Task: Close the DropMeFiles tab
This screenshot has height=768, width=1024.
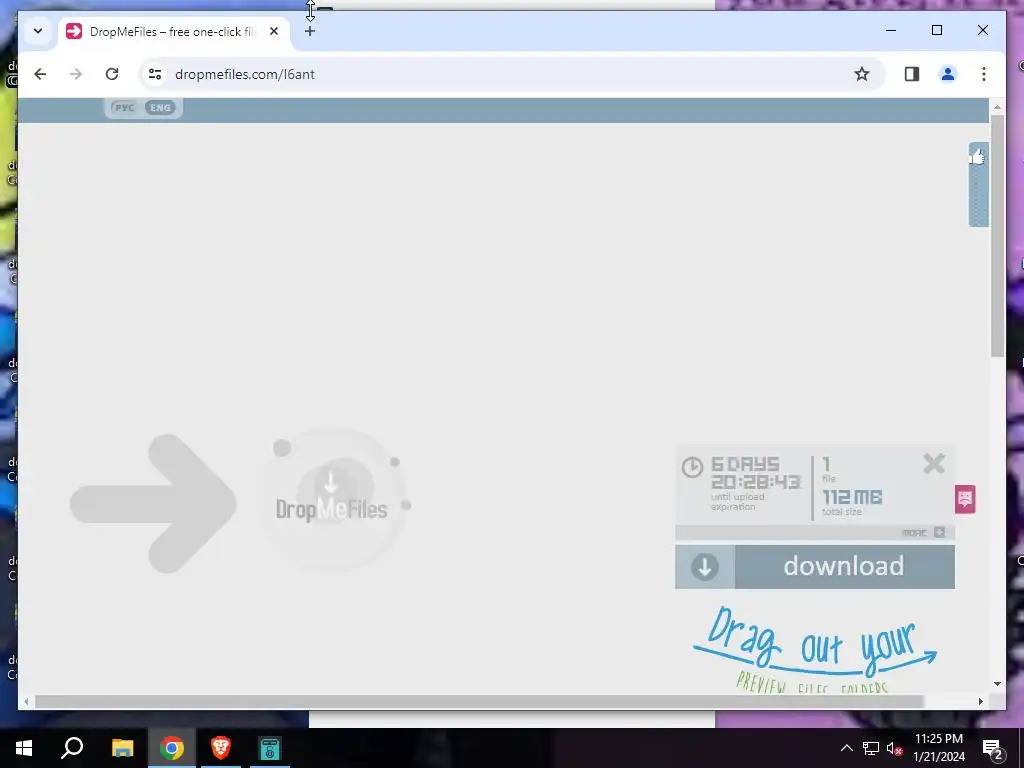Action: [274, 31]
